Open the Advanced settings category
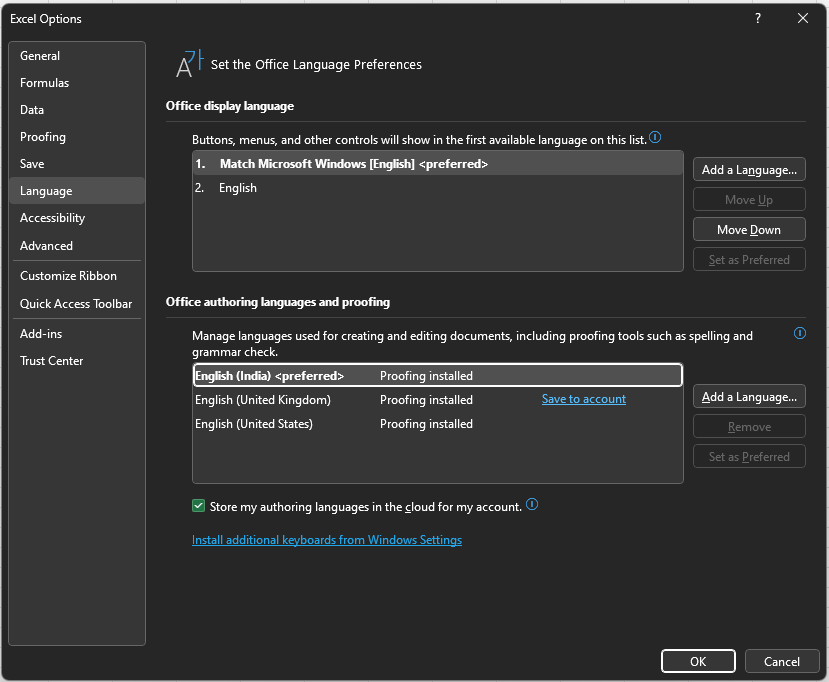 click(46, 246)
